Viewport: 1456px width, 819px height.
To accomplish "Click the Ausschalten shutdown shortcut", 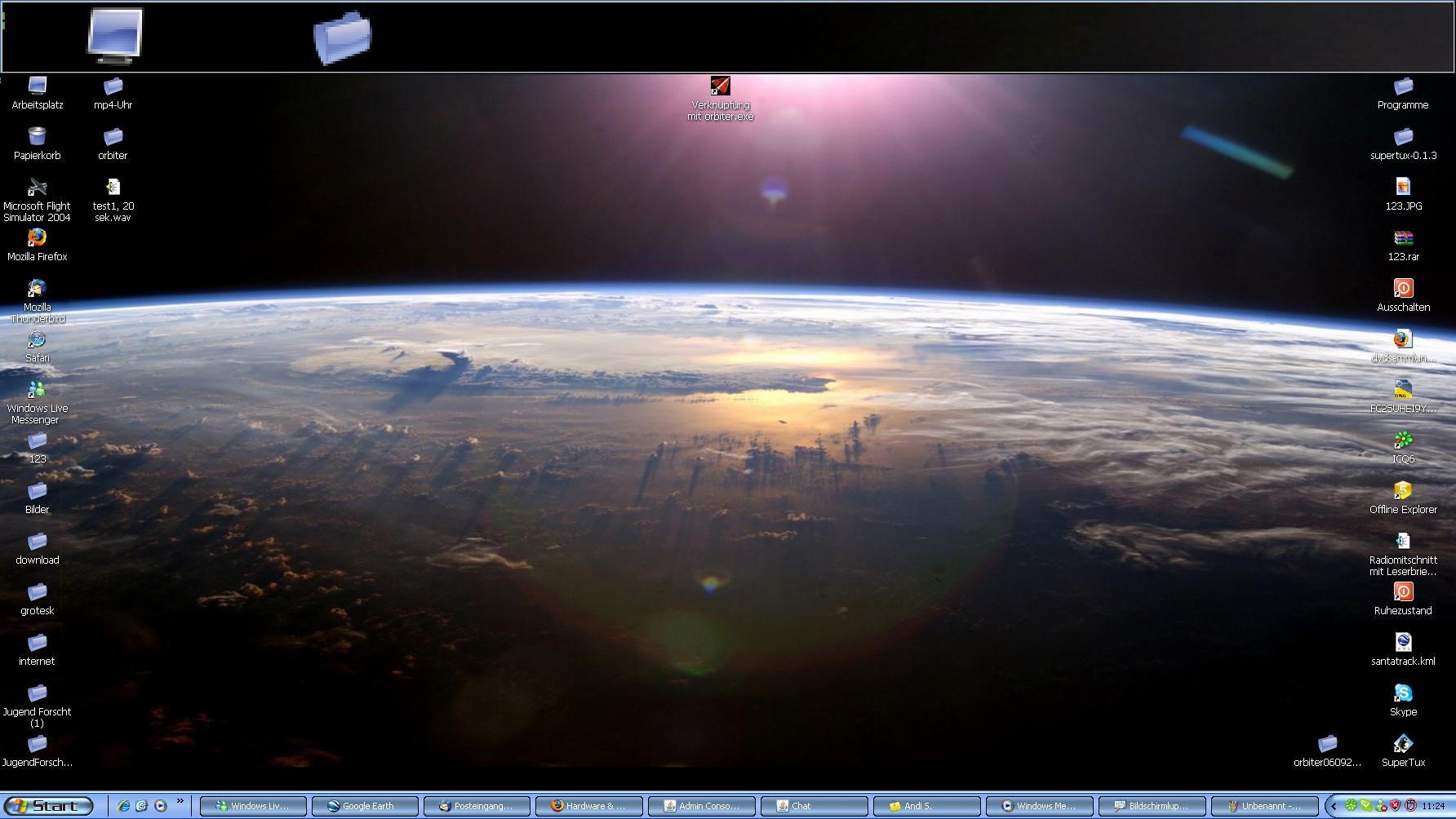I will (1403, 289).
